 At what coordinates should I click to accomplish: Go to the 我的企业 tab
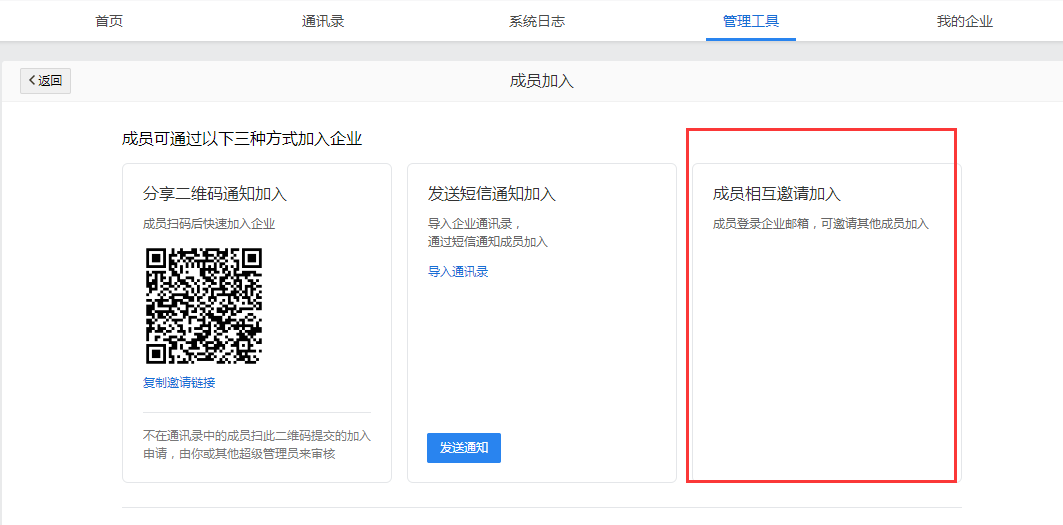coord(964,21)
